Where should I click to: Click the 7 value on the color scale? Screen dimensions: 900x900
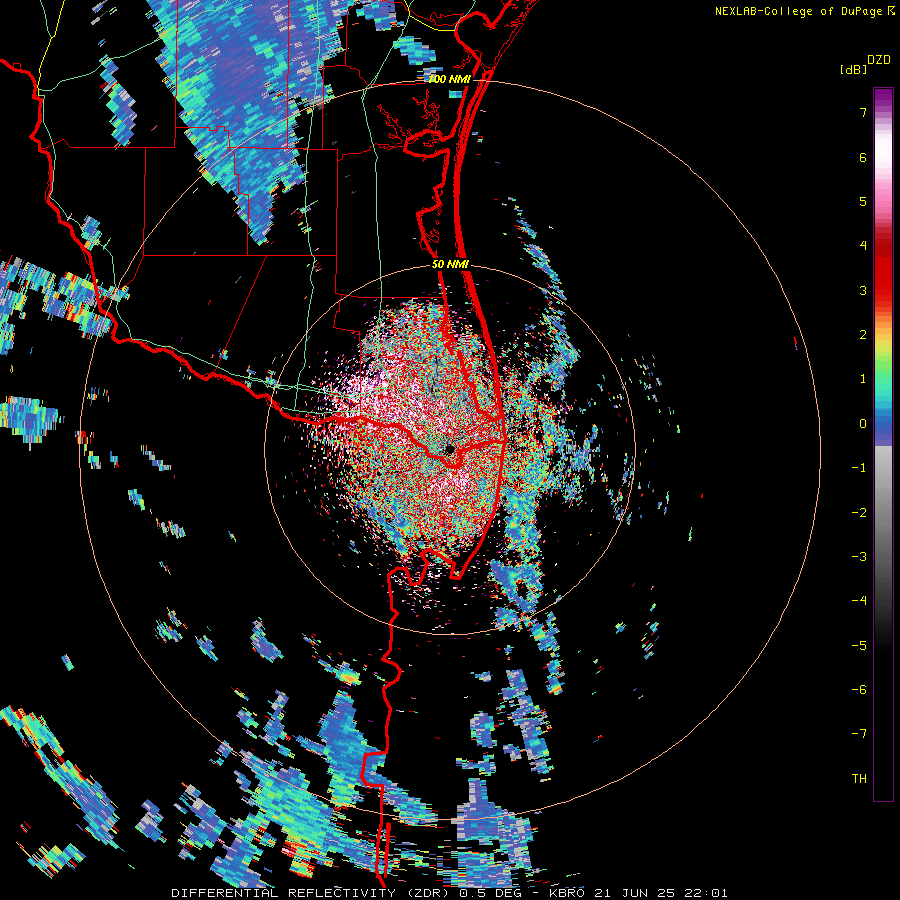863,112
